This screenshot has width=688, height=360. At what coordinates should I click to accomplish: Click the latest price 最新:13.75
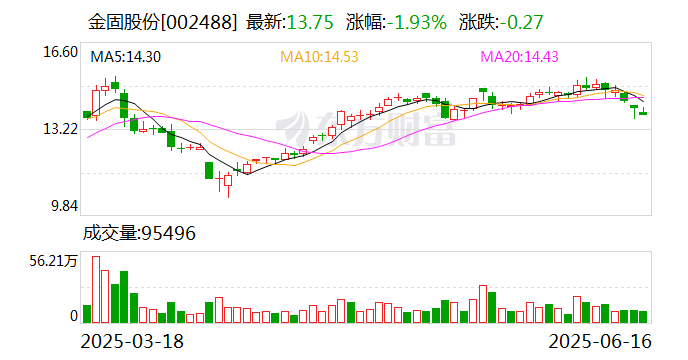point(290,22)
